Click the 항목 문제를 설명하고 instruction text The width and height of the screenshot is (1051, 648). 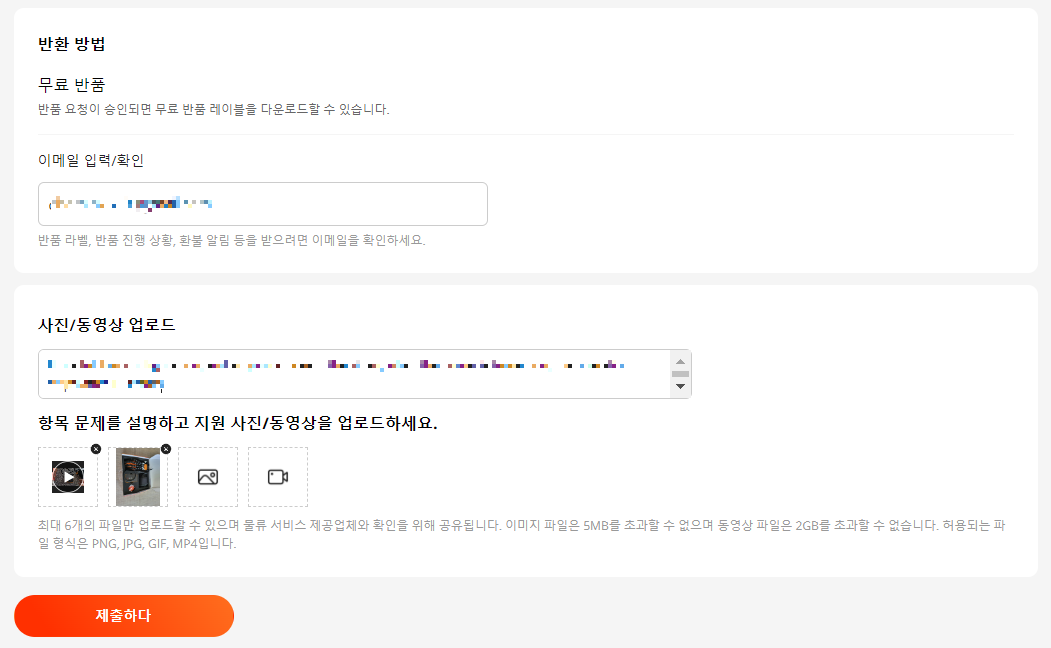click(x=238, y=423)
